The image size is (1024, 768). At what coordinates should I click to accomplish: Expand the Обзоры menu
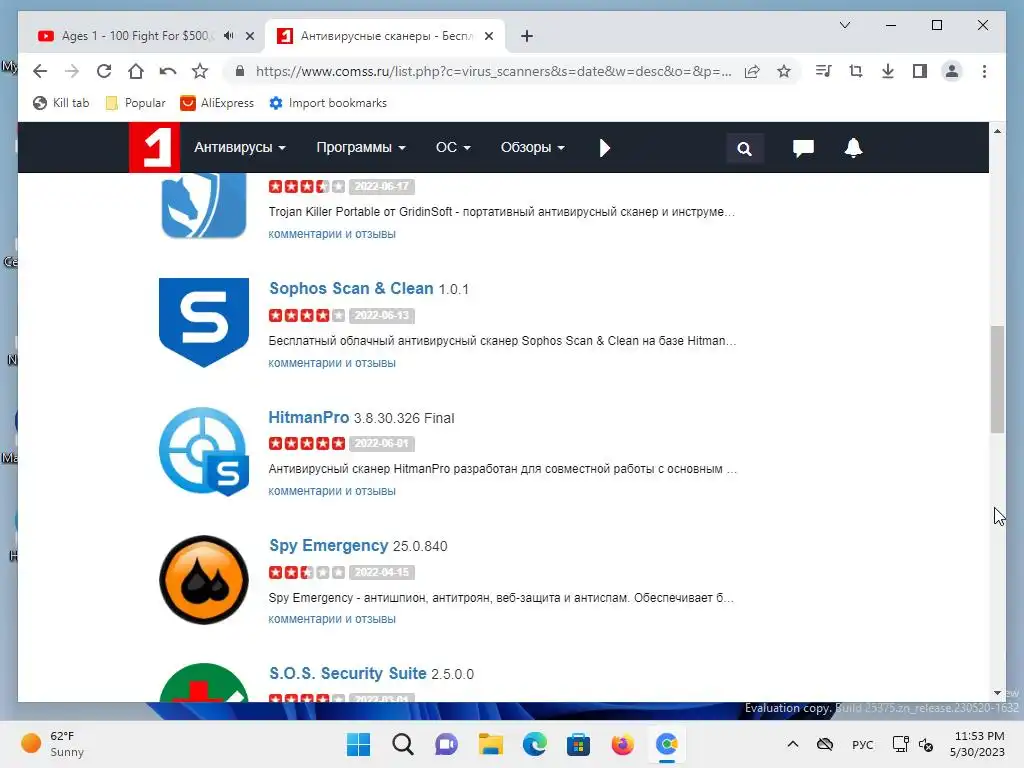532,148
